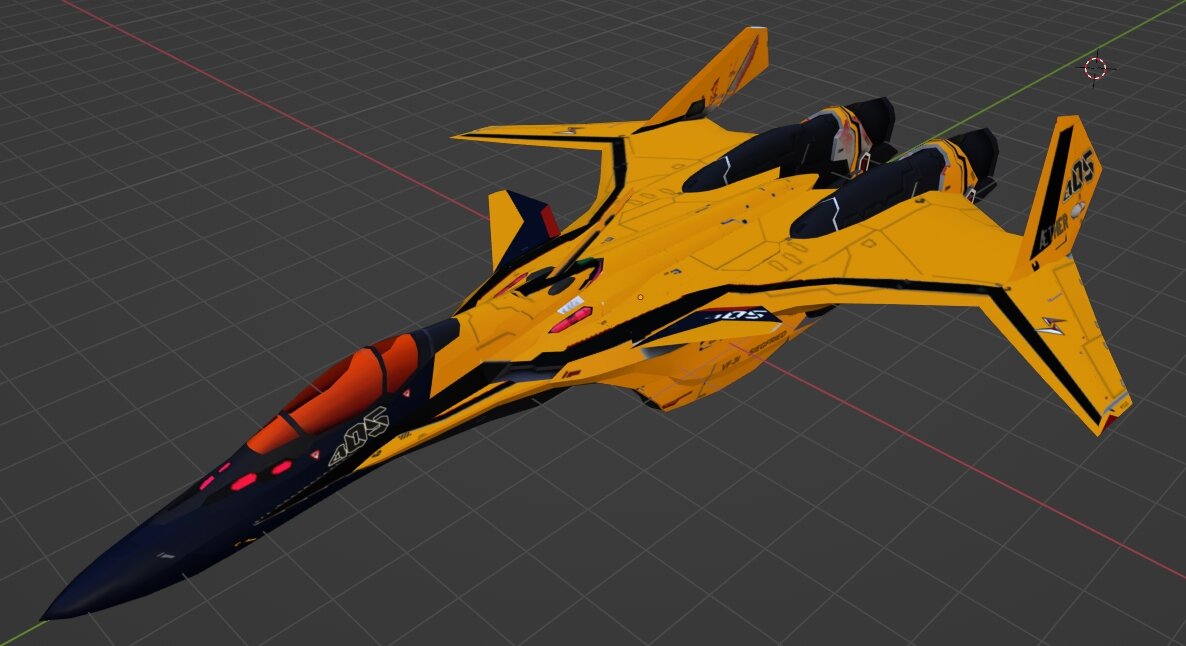Click the '405' marking beside the cockpit
Screen dimensions: 1186x646
(x=360, y=436)
